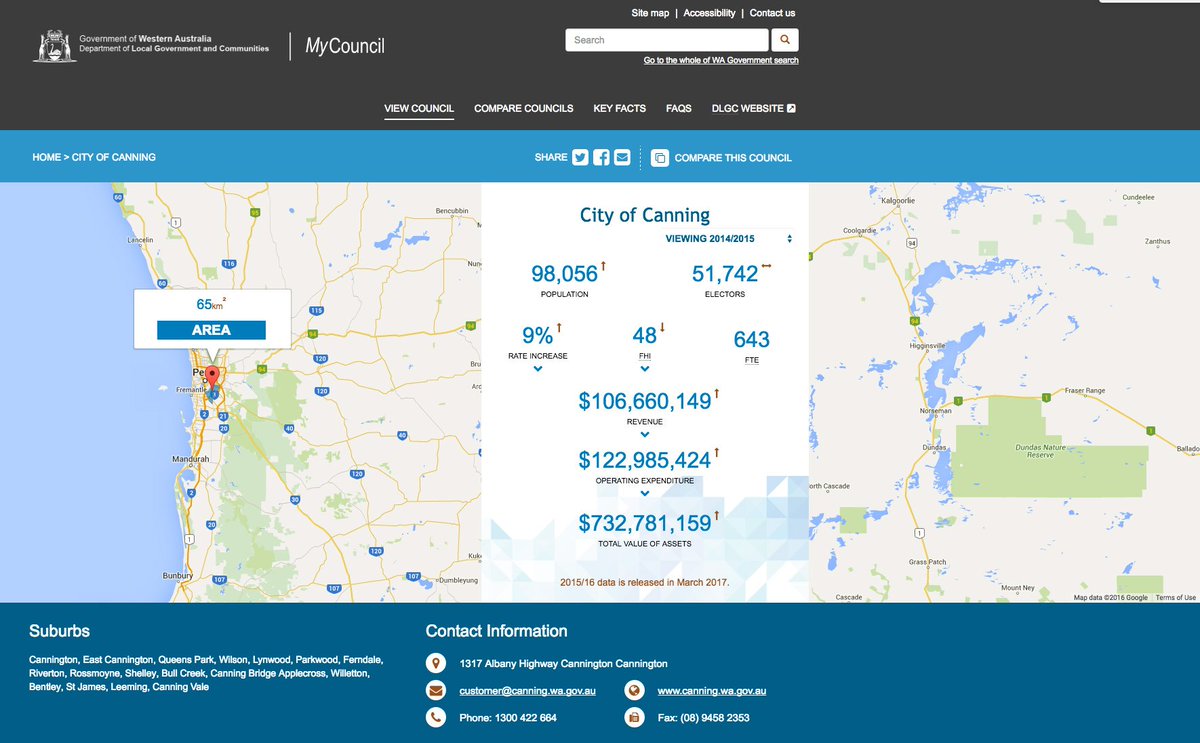This screenshot has width=1200, height=743.
Task: Open the KEY FACTS tab
Action: click(619, 108)
